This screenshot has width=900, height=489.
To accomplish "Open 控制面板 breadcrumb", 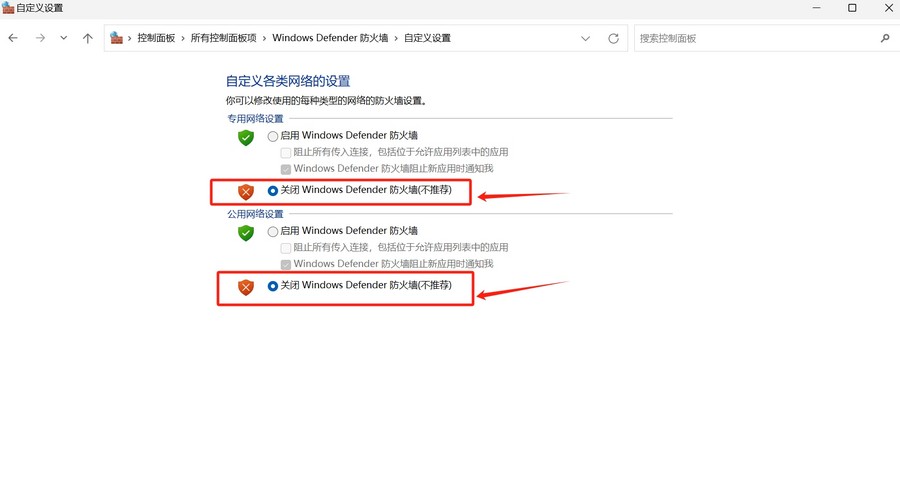I will pyautogui.click(x=156, y=38).
